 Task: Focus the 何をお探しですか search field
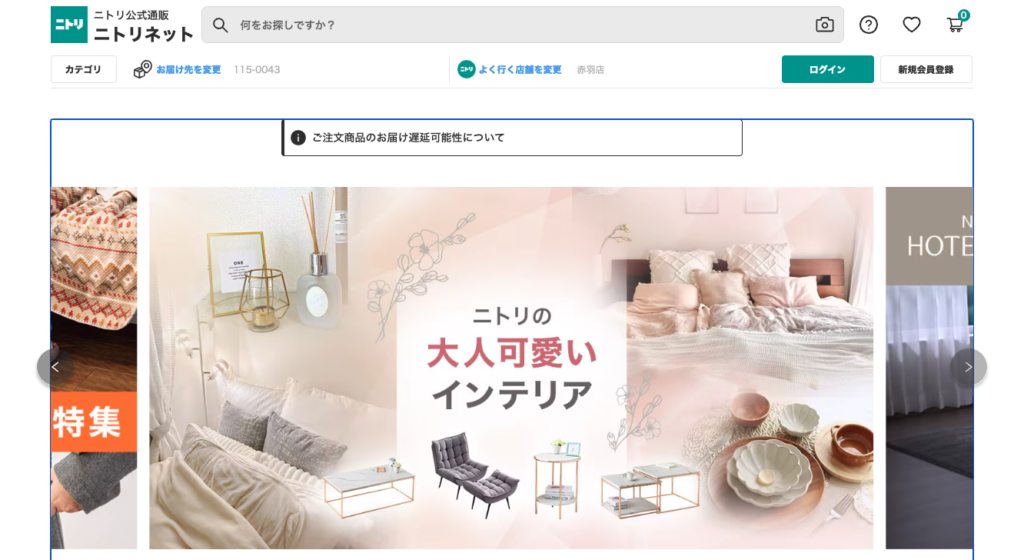pyautogui.click(x=522, y=25)
